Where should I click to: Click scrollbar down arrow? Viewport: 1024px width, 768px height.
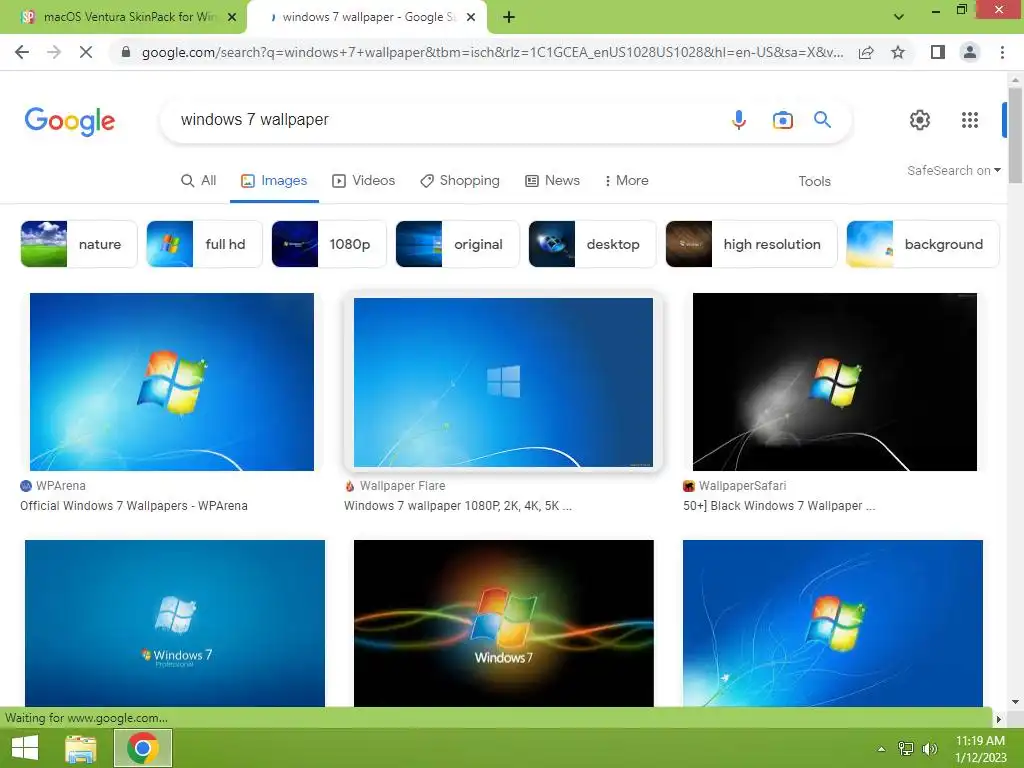1015,702
